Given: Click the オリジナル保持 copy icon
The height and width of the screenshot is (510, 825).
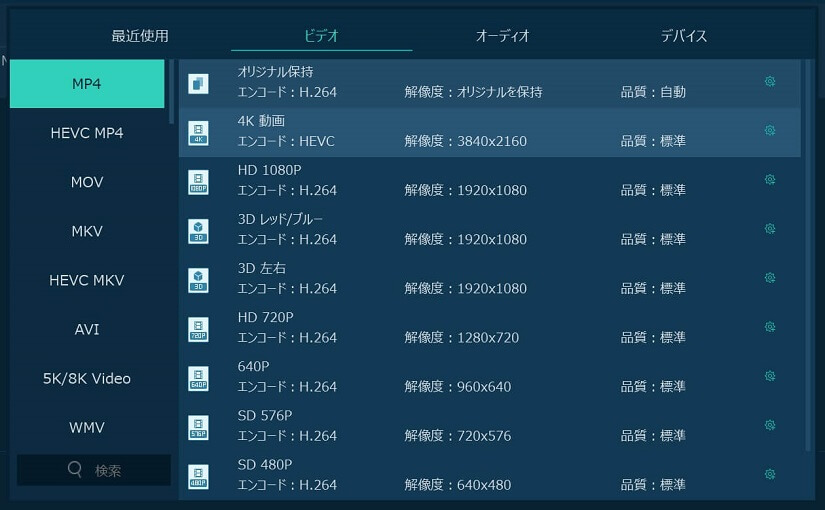Looking at the screenshot, I should (198, 84).
